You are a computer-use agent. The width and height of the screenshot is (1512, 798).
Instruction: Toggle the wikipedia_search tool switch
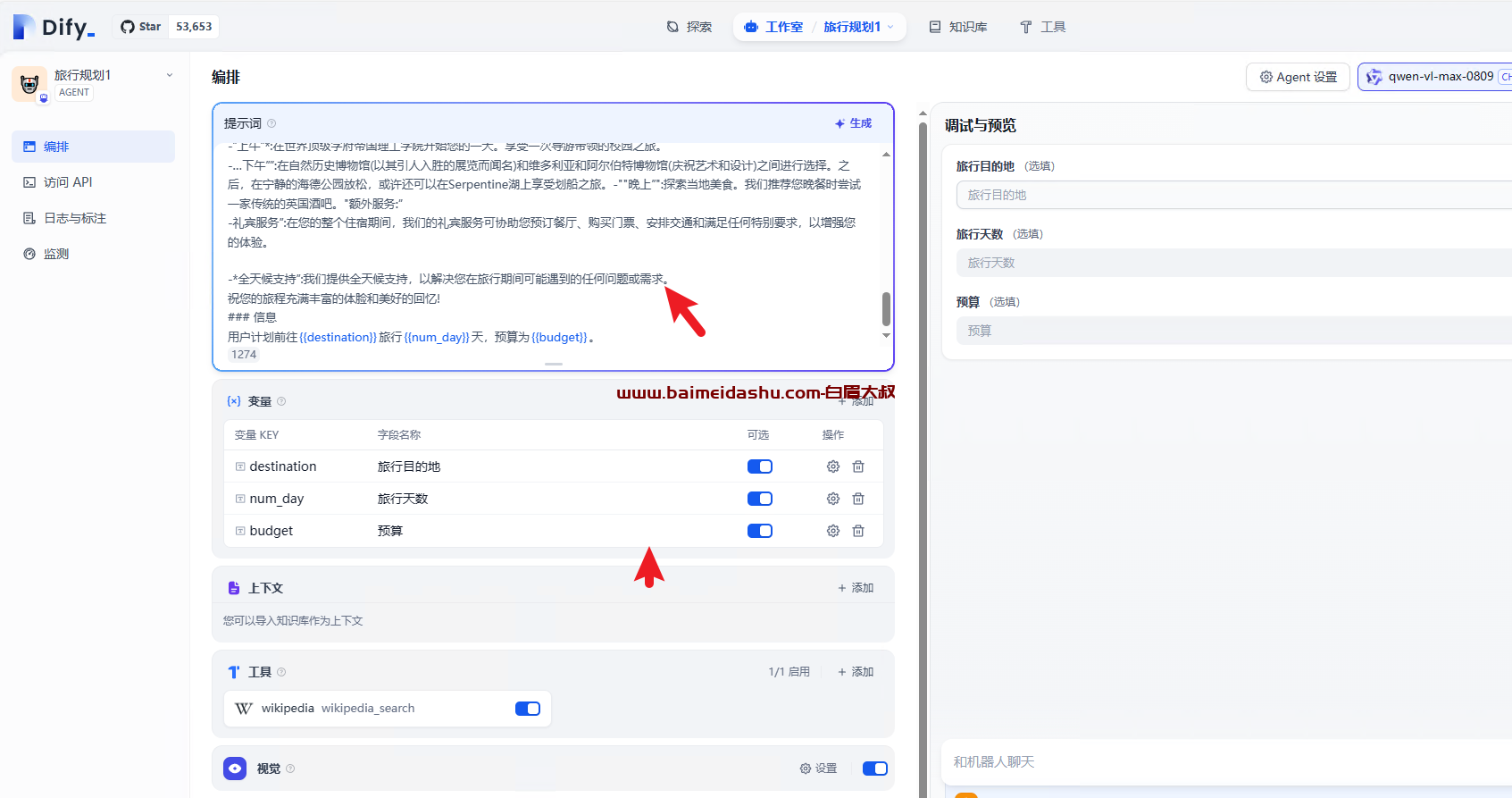pyautogui.click(x=528, y=709)
